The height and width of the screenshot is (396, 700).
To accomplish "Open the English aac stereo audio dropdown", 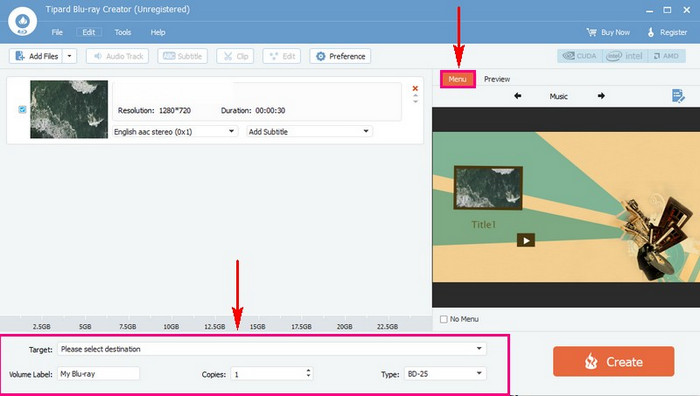I will (x=174, y=132).
